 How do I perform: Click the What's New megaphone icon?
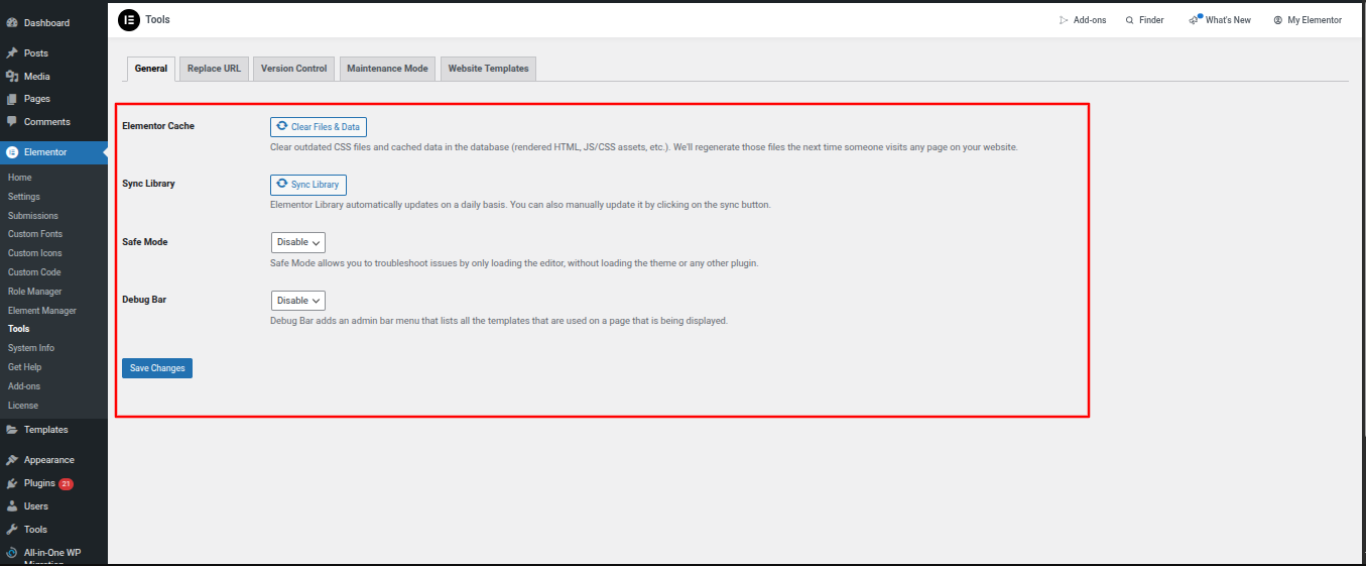click(1195, 19)
